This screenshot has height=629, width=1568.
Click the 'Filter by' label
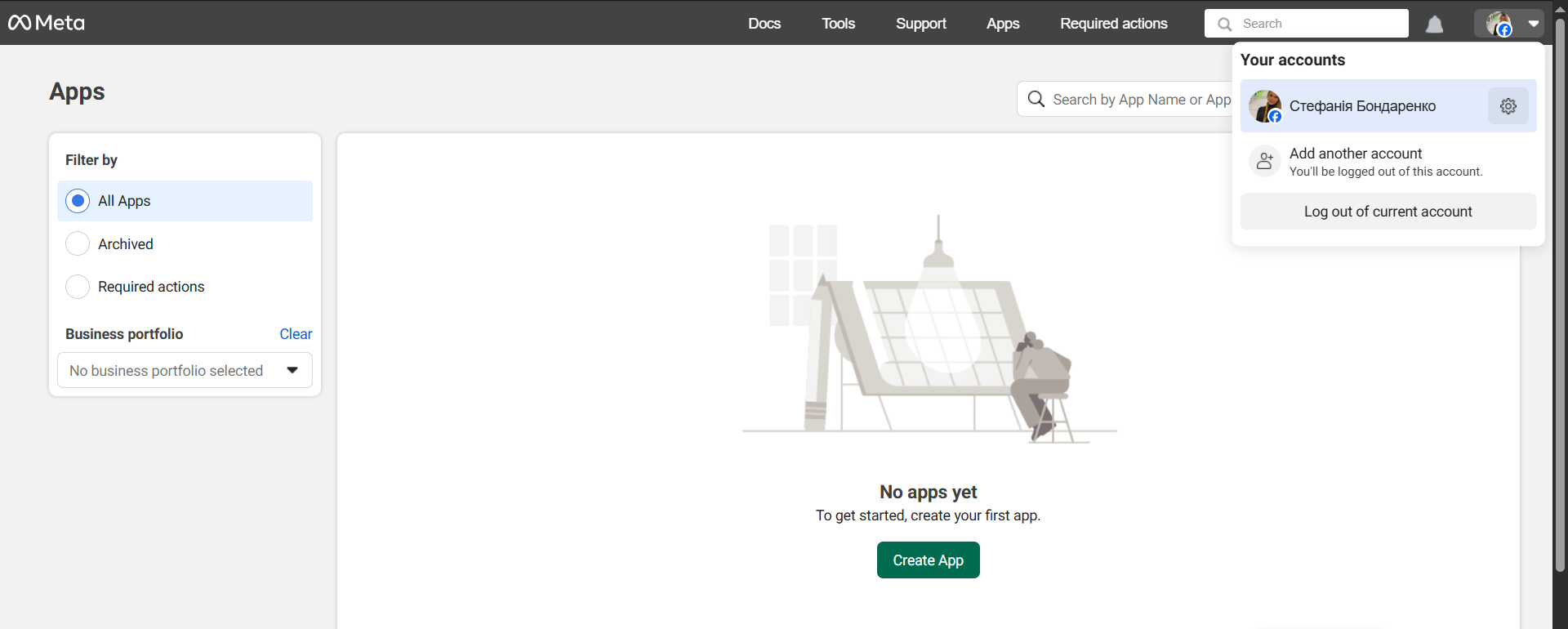click(91, 160)
